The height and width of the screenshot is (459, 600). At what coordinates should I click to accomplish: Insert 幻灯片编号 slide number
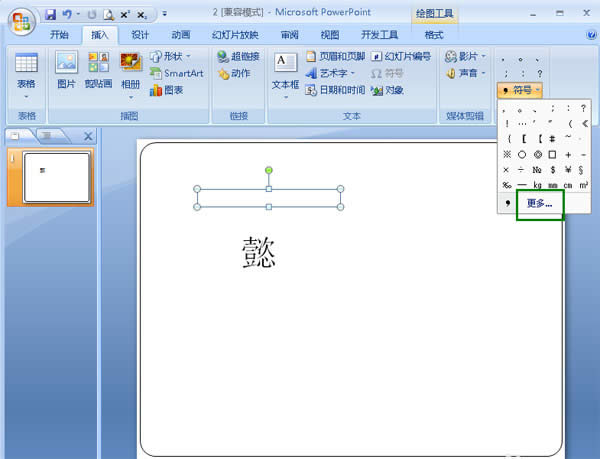(x=401, y=57)
